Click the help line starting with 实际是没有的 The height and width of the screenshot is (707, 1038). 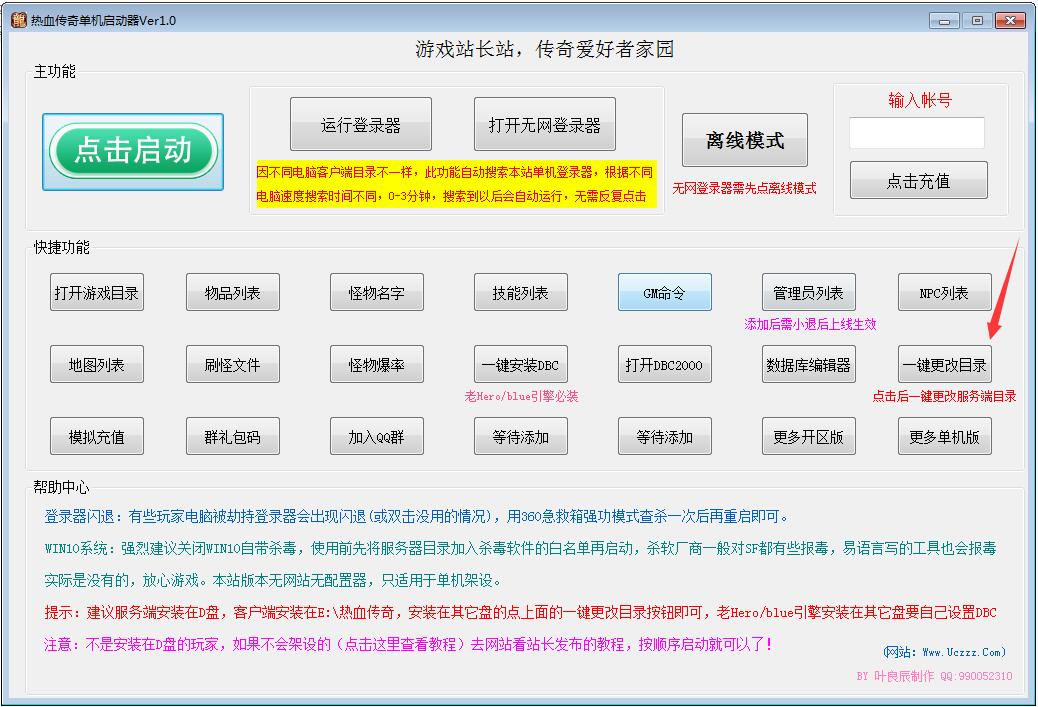tap(273, 581)
